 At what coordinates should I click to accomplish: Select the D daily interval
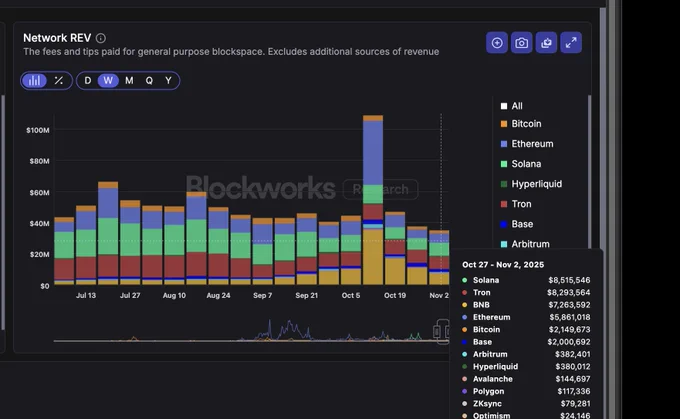tap(88, 81)
